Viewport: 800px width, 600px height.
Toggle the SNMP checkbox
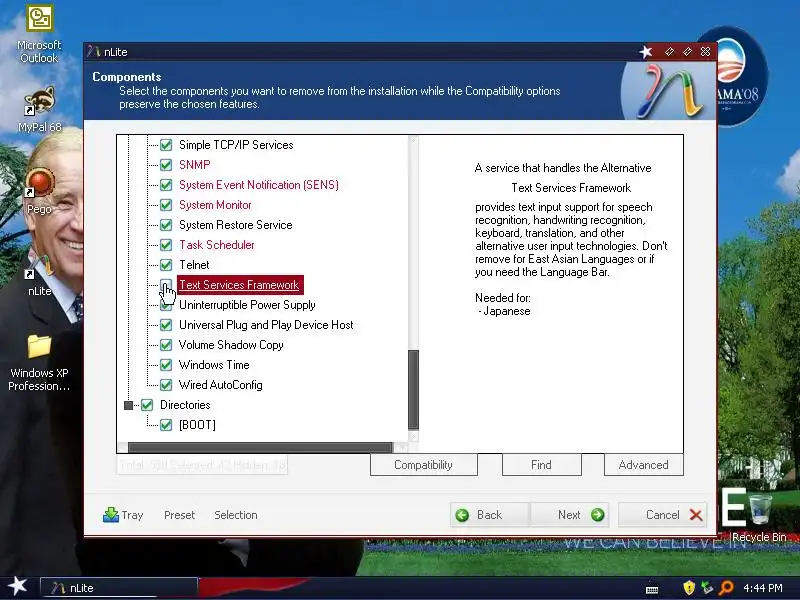tap(166, 165)
